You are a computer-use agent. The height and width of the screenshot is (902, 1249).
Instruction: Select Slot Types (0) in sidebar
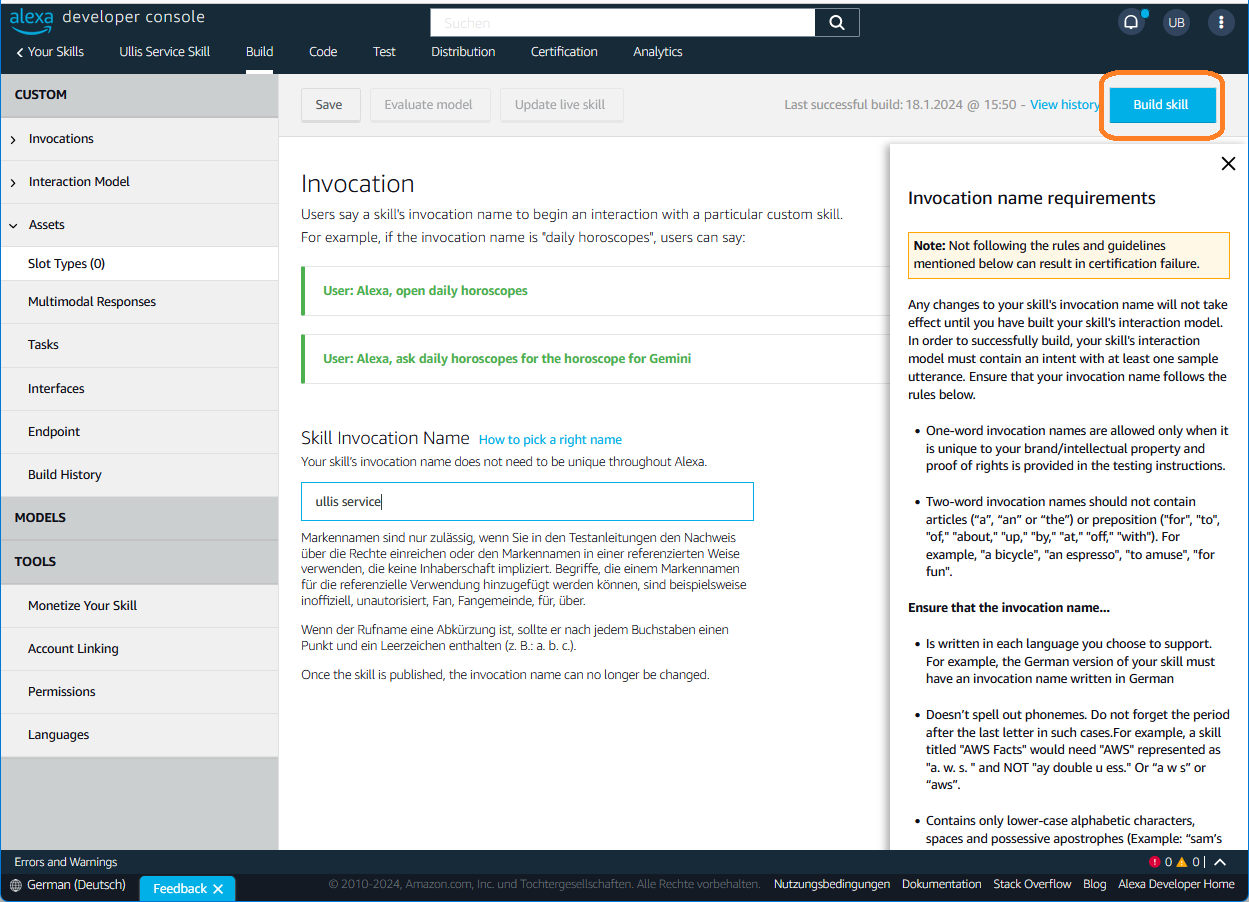pos(139,264)
